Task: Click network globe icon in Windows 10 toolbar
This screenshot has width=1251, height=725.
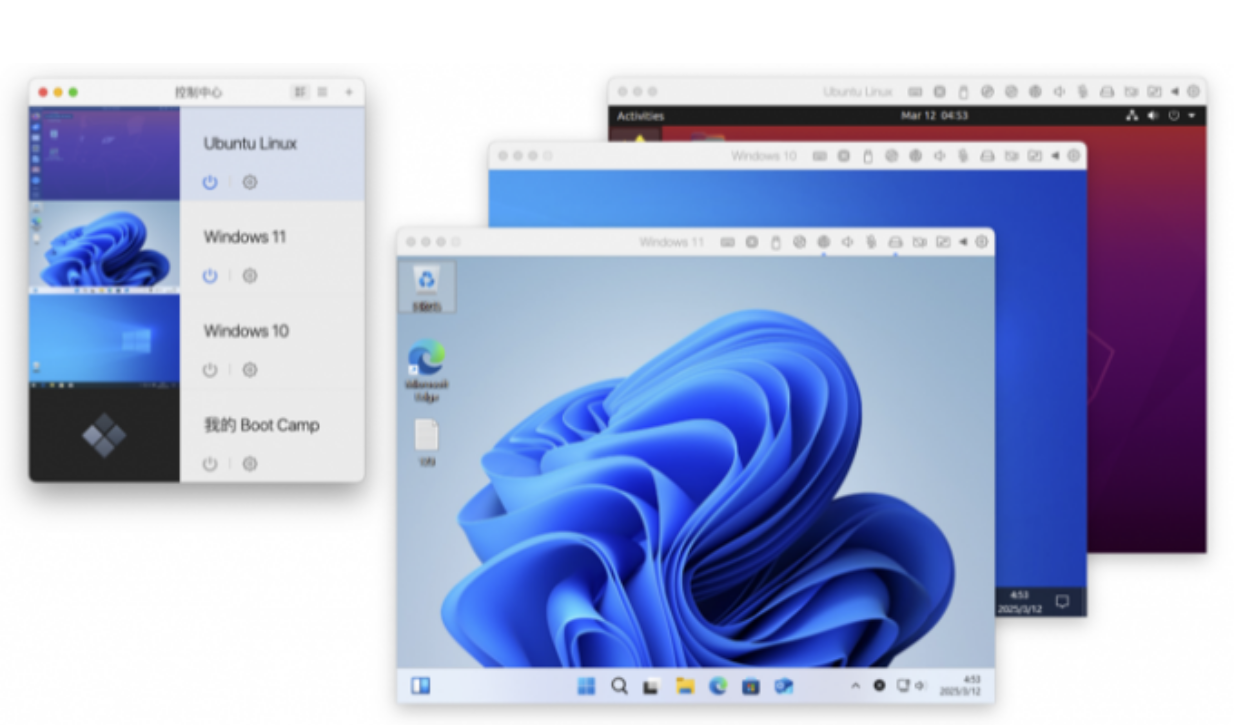Action: coord(916,156)
